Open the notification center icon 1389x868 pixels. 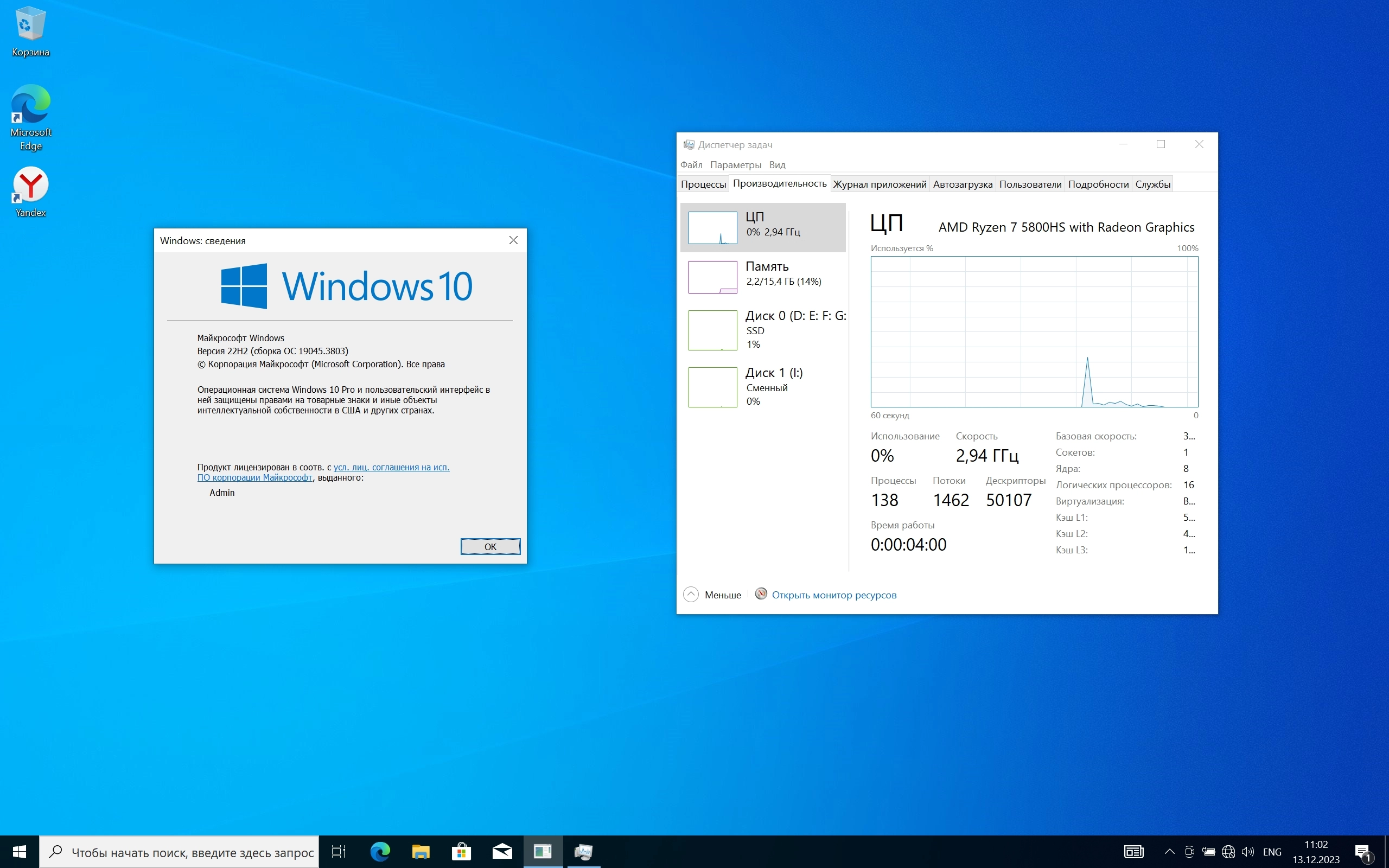pos(1363,852)
